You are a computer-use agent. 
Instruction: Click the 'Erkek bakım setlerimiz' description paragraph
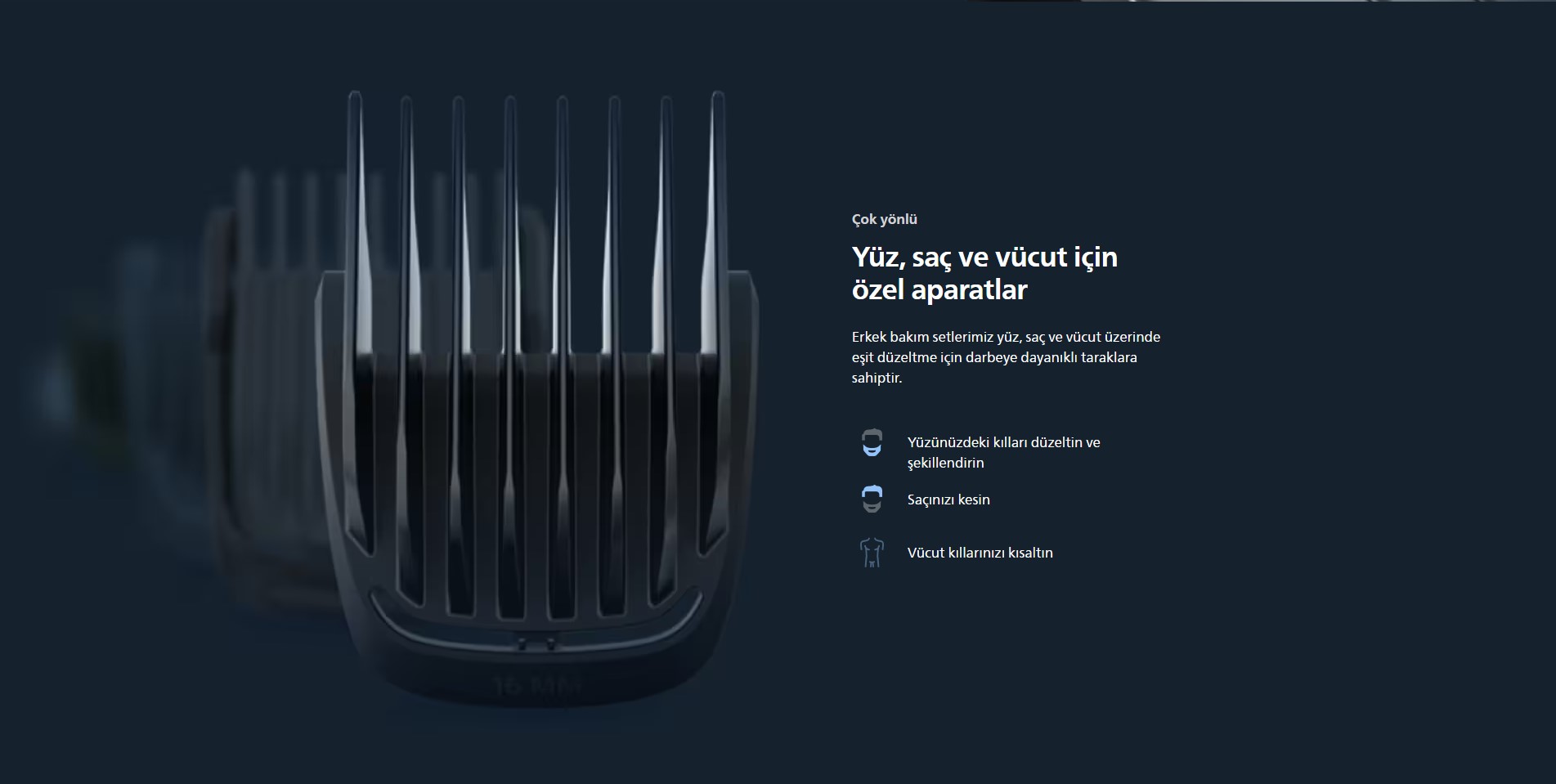click(1006, 357)
